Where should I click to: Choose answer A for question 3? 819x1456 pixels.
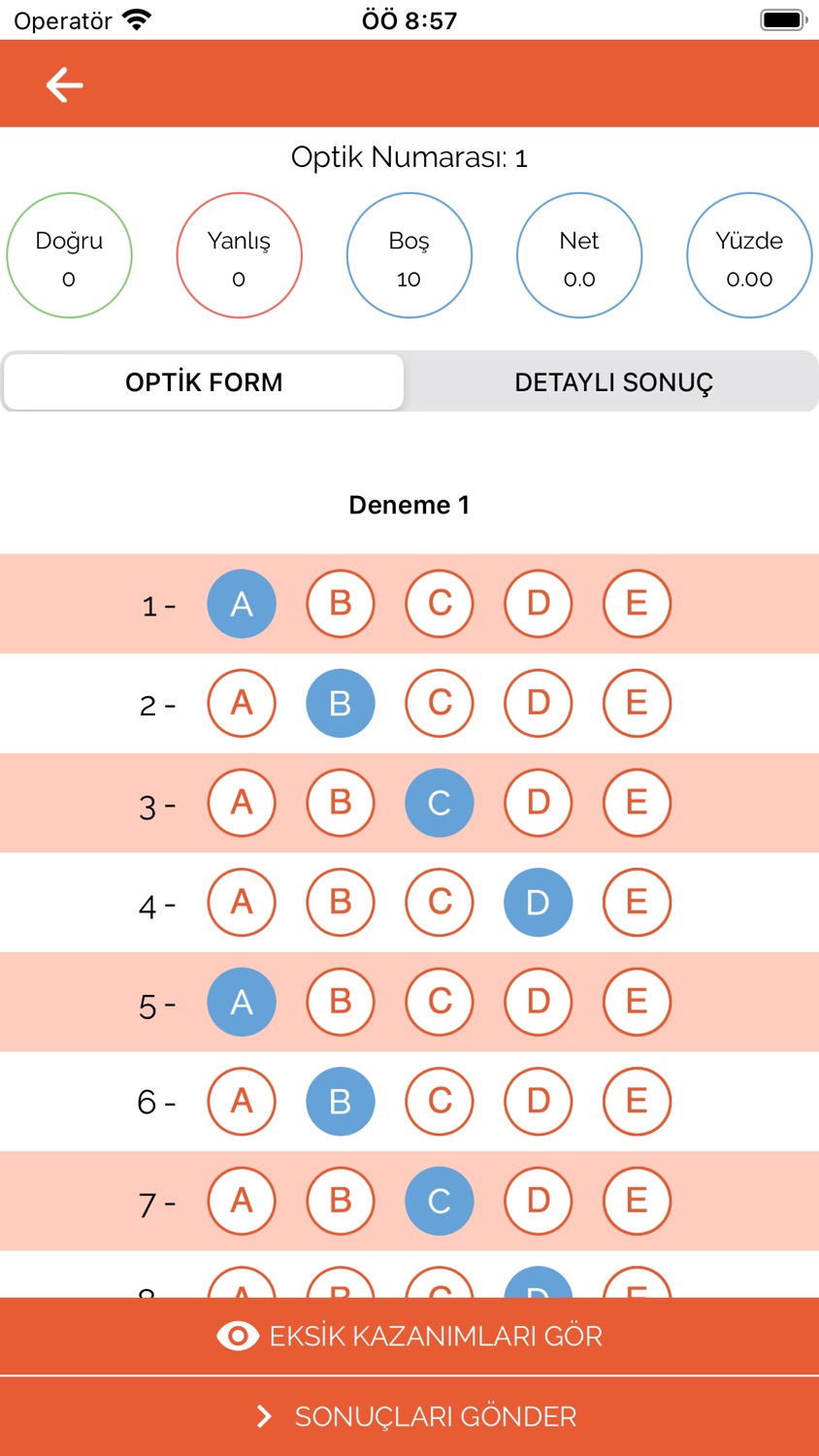pyautogui.click(x=242, y=803)
